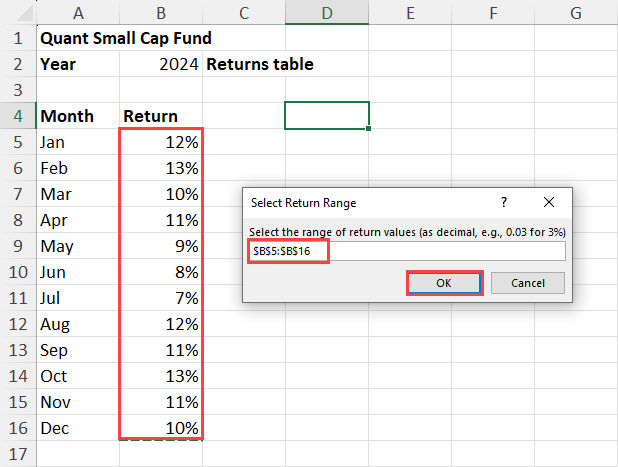Click the Apr return 11% cell
This screenshot has width=618, height=467.
tap(161, 220)
